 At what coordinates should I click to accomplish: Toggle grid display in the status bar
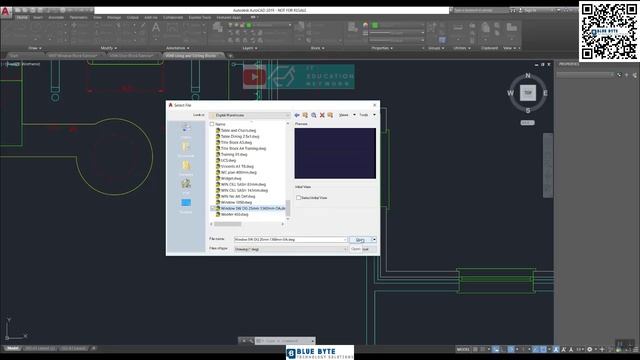coord(475,349)
